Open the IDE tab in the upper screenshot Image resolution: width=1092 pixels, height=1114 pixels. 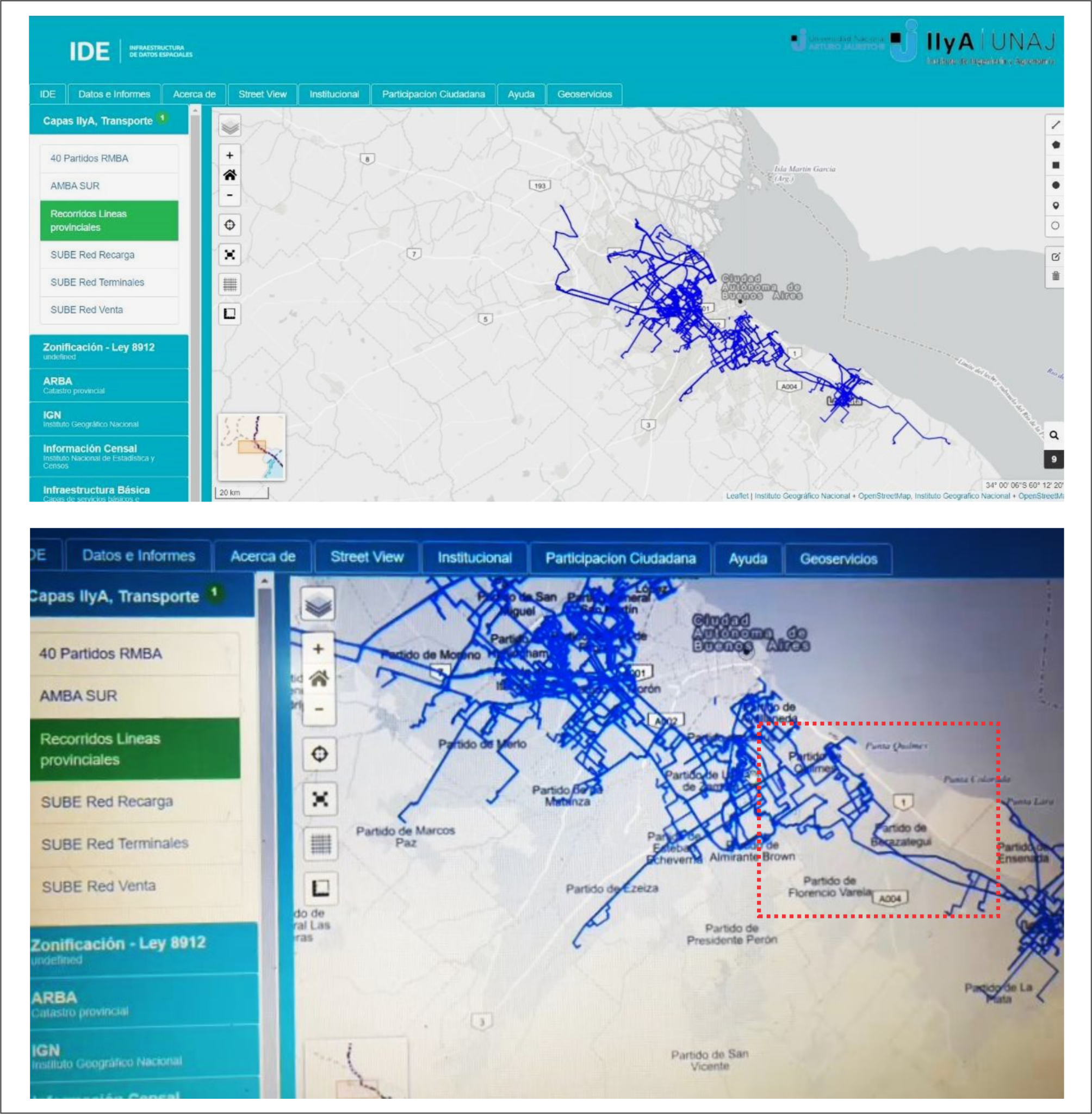(48, 94)
